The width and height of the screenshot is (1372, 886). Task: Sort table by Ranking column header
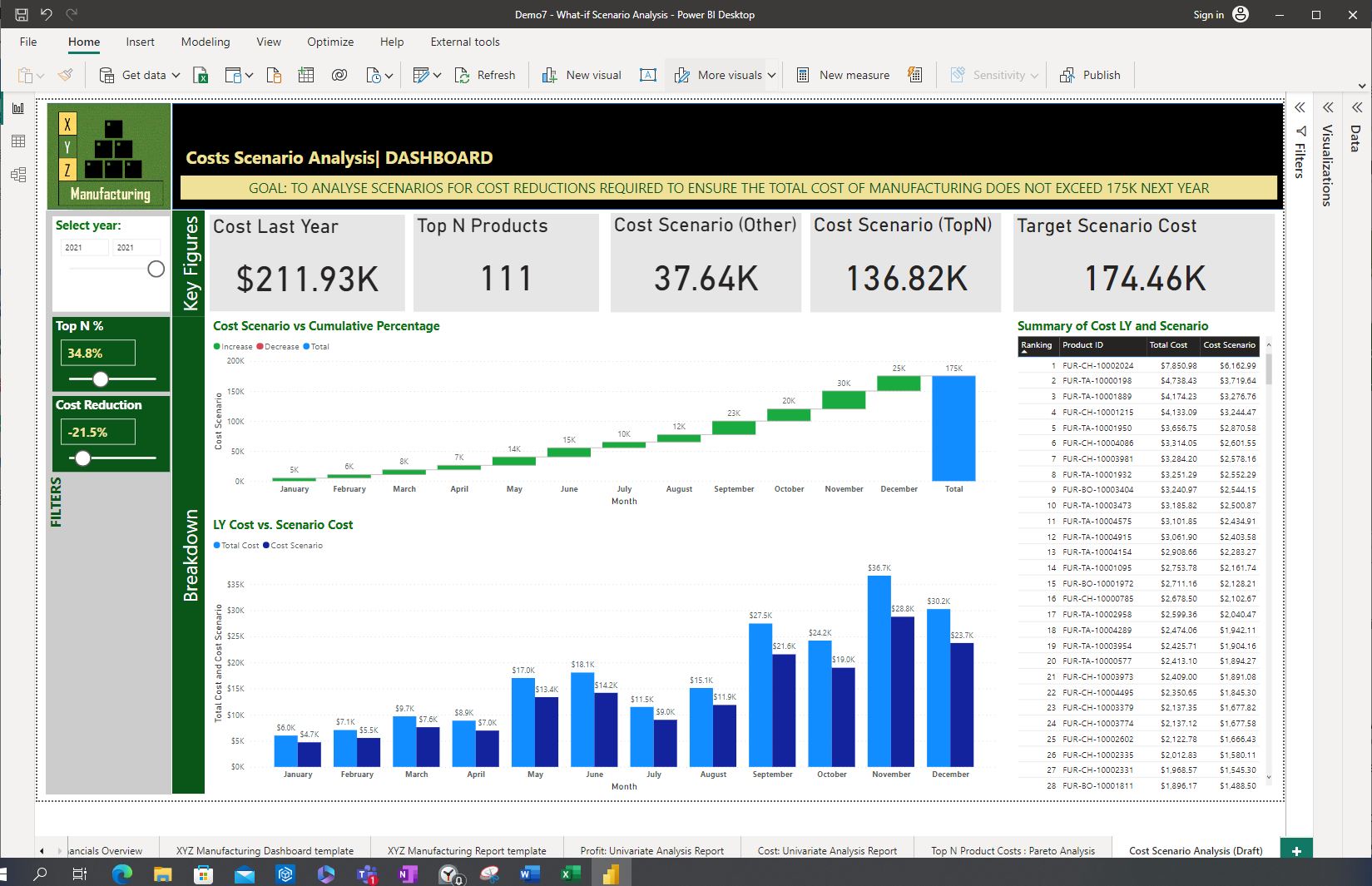pos(1037,345)
